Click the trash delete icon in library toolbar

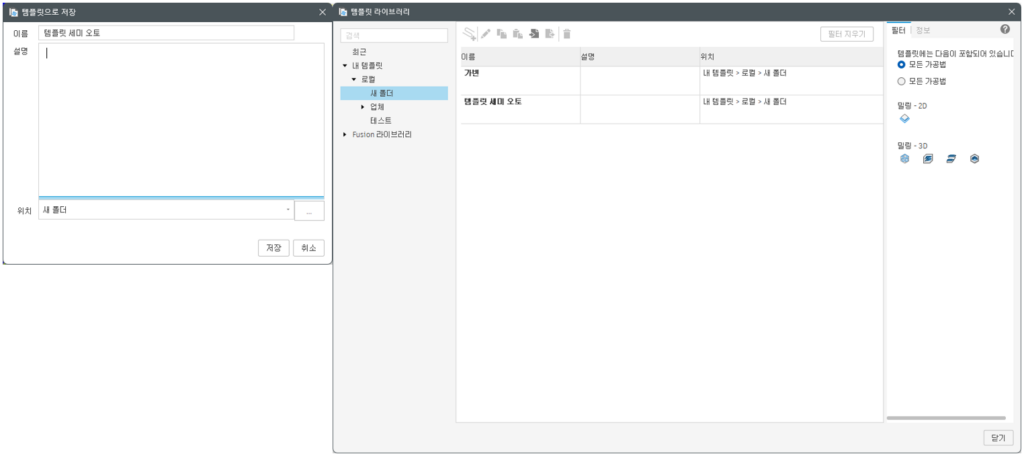[567, 34]
